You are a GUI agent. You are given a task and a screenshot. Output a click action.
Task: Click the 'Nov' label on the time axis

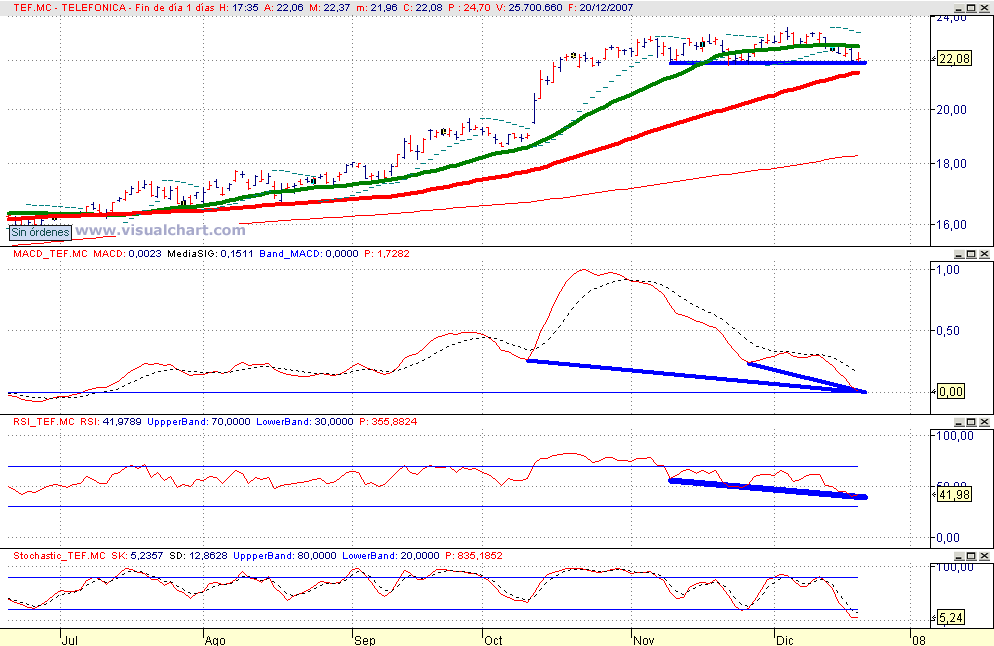click(643, 640)
